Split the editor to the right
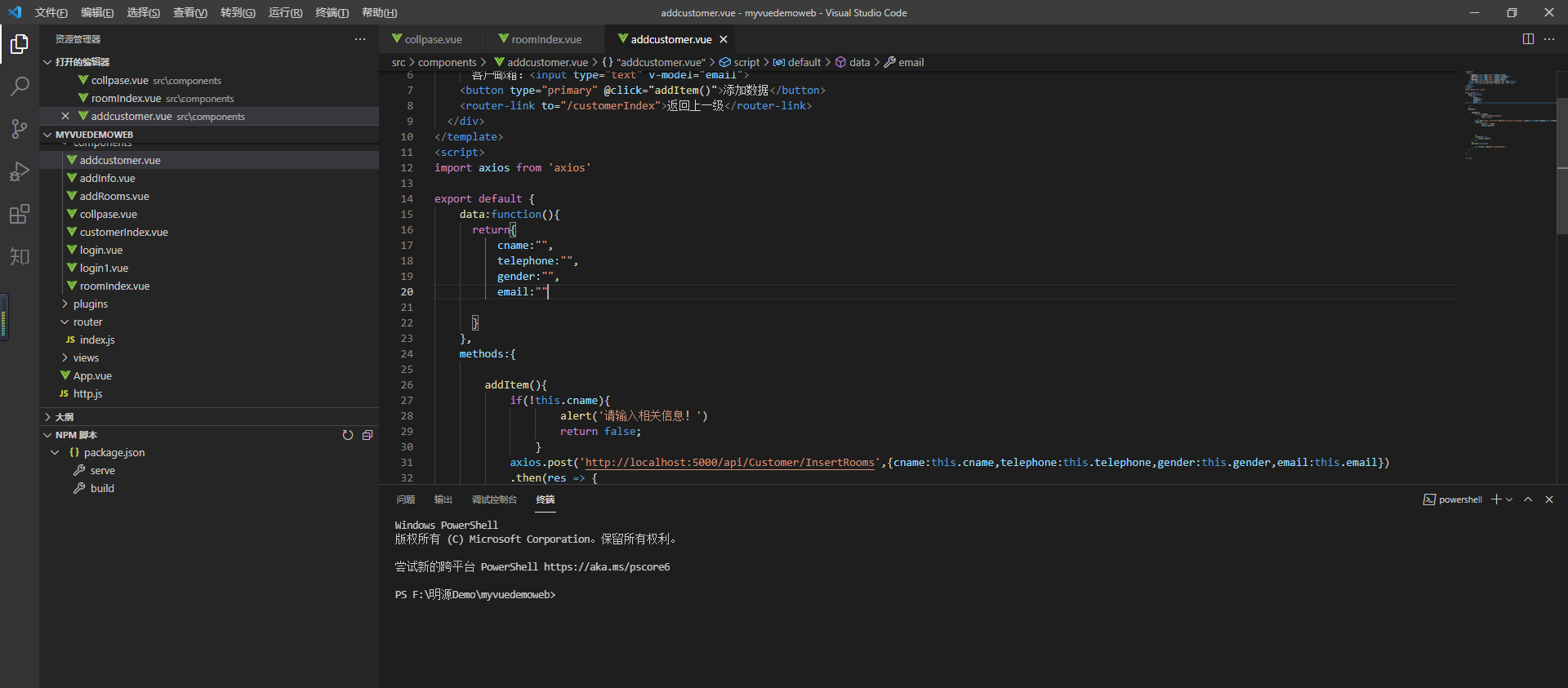Screen dimensions: 1568x688 click(1528, 39)
